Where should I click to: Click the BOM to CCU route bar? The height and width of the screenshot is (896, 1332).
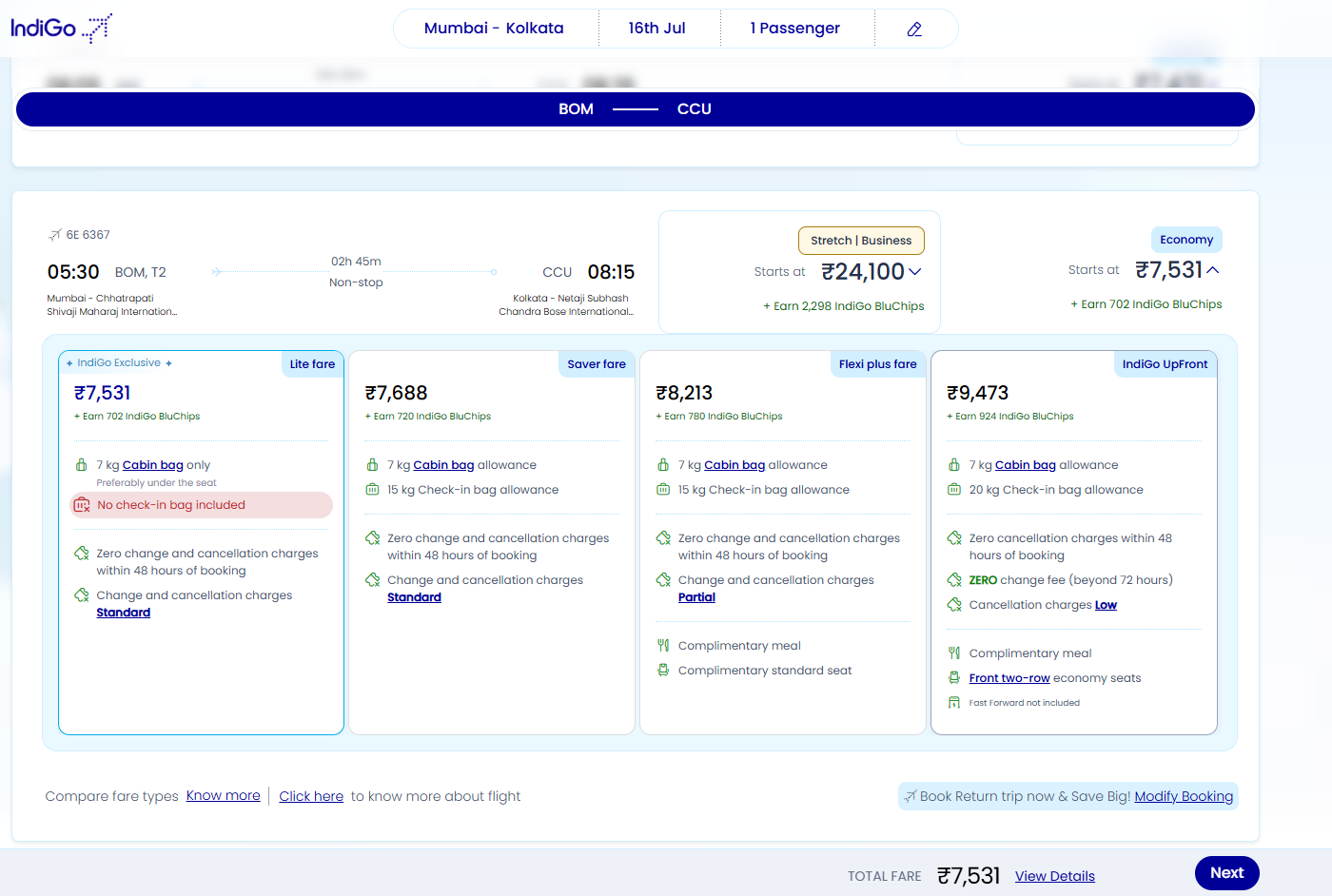(x=636, y=109)
